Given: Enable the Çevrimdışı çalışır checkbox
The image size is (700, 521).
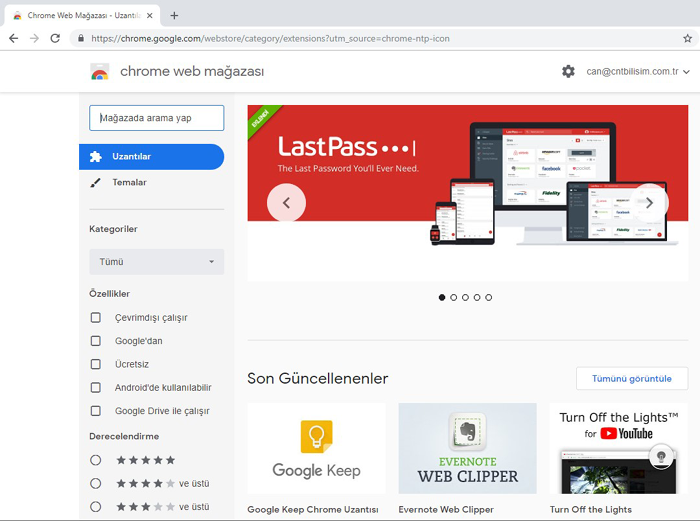Looking at the screenshot, I should 96,317.
